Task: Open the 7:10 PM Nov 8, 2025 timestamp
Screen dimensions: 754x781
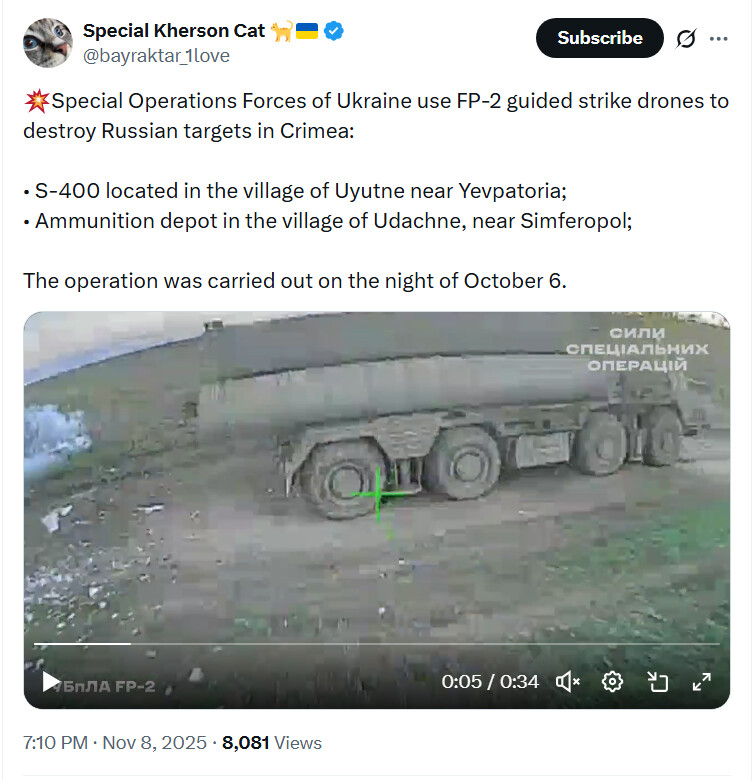Action: pyautogui.click(x=114, y=743)
